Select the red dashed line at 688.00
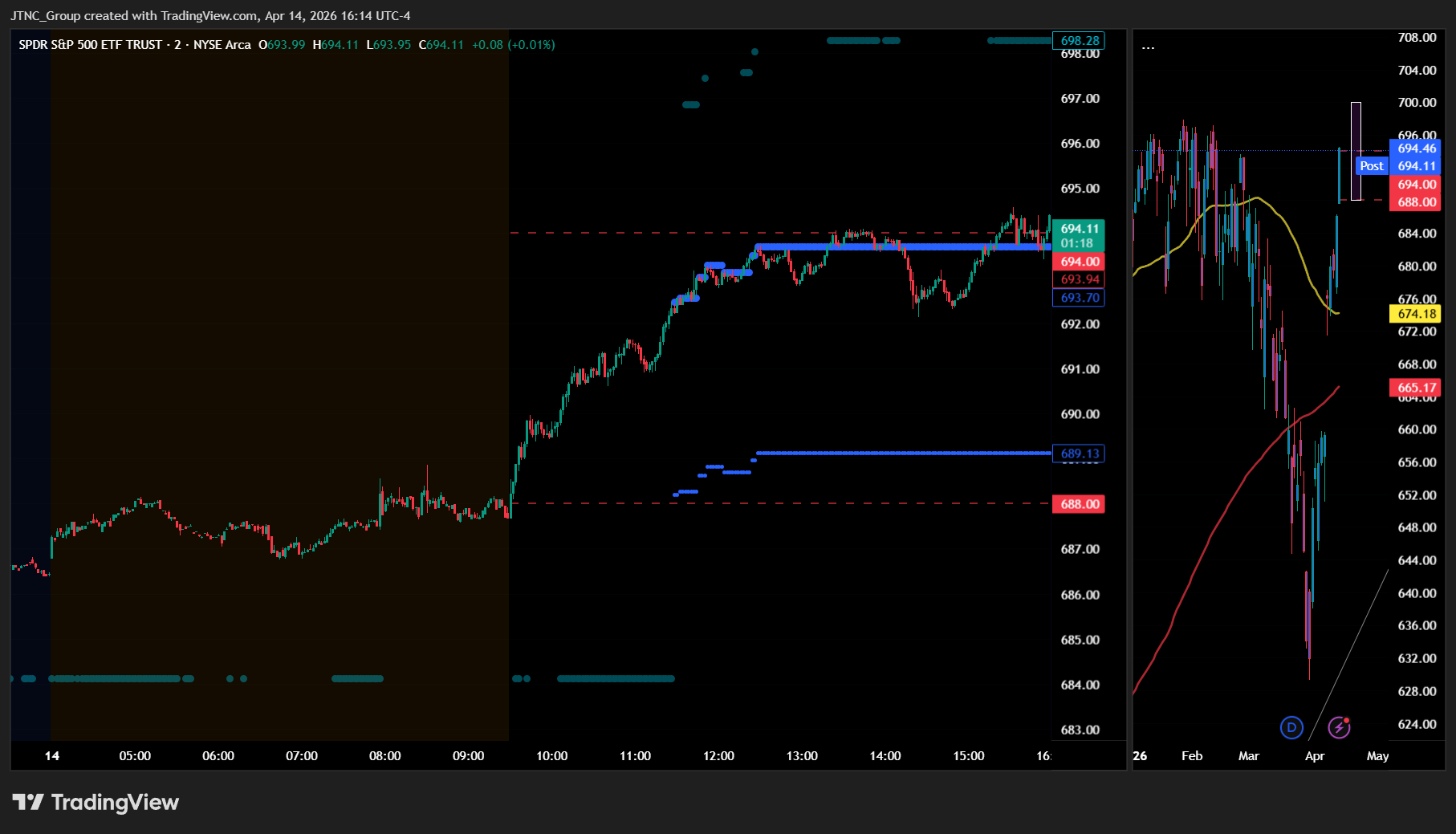Screen dimensions: 1456x834 coord(780,503)
